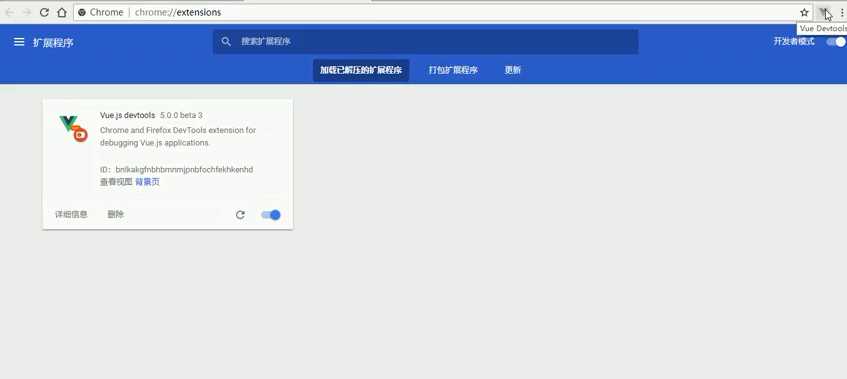
Task: Click the 更新 update button
Action: pyautogui.click(x=513, y=70)
